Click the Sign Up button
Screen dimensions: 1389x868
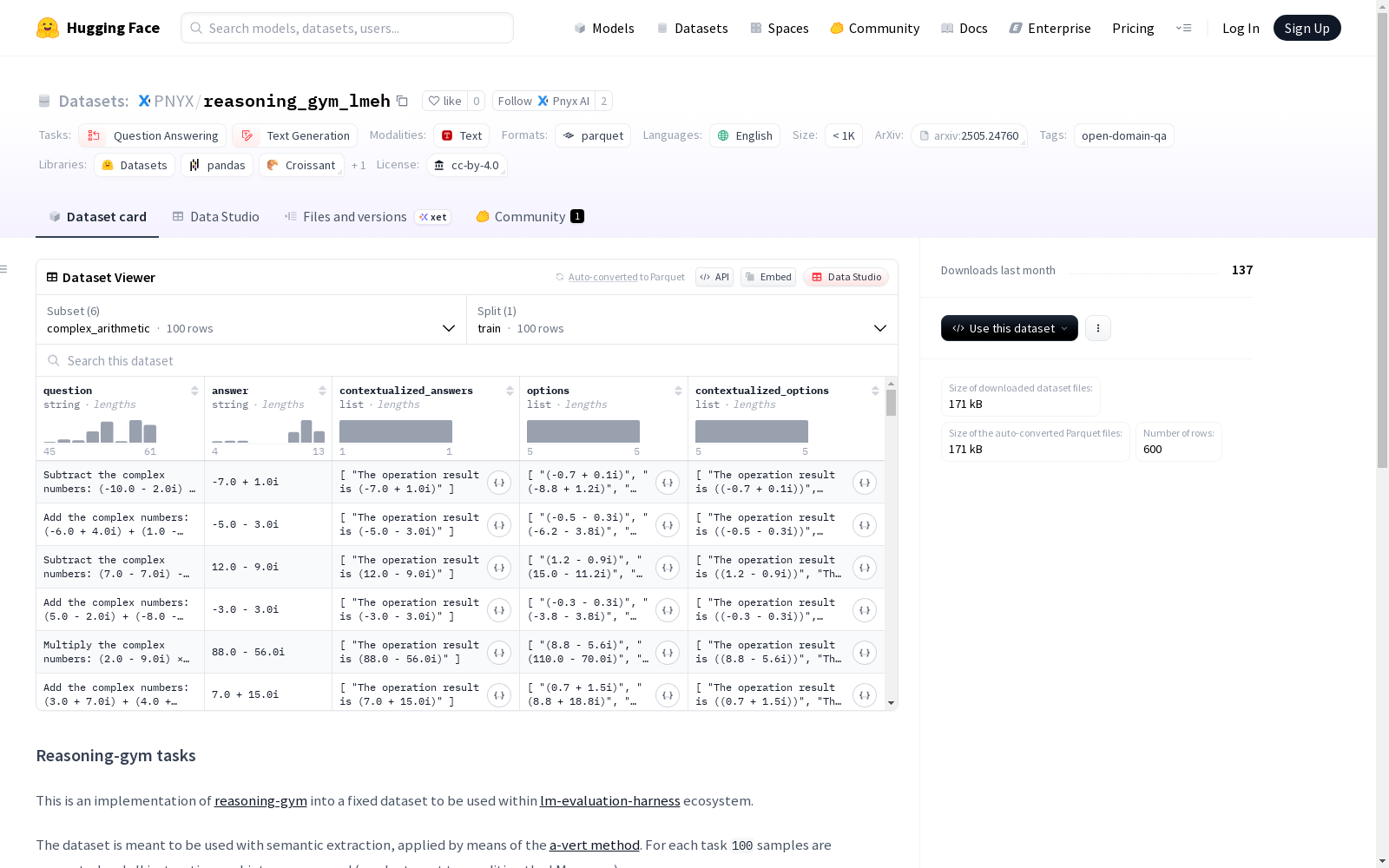click(1307, 28)
